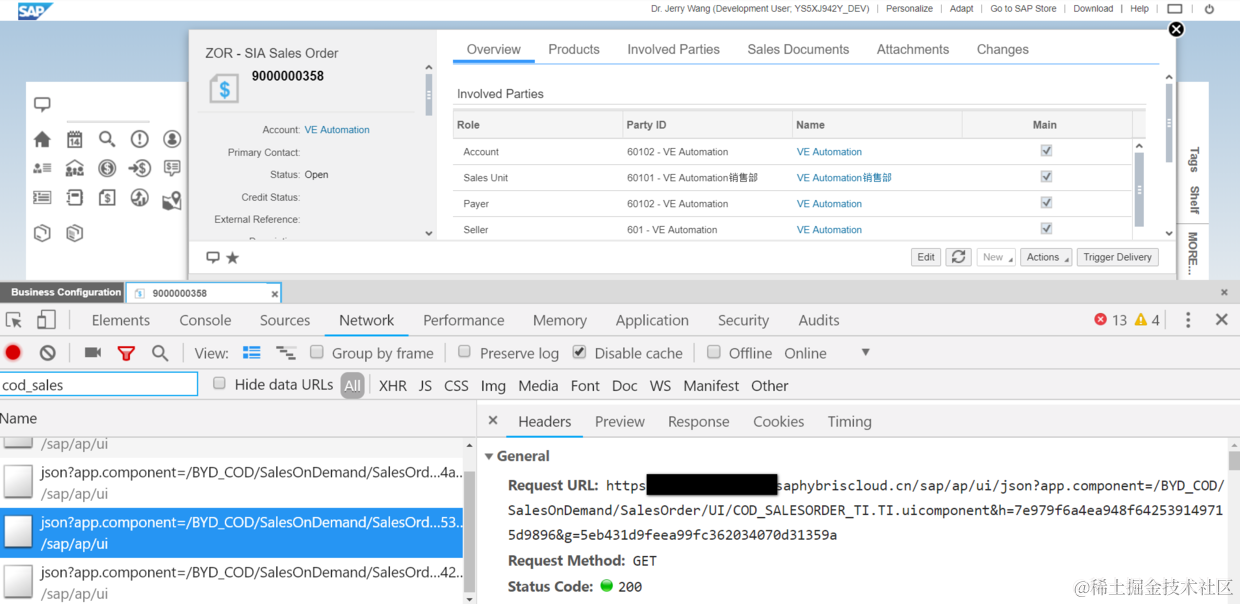Open the exclamation alert icon
The image size is (1240, 604).
pos(140,139)
